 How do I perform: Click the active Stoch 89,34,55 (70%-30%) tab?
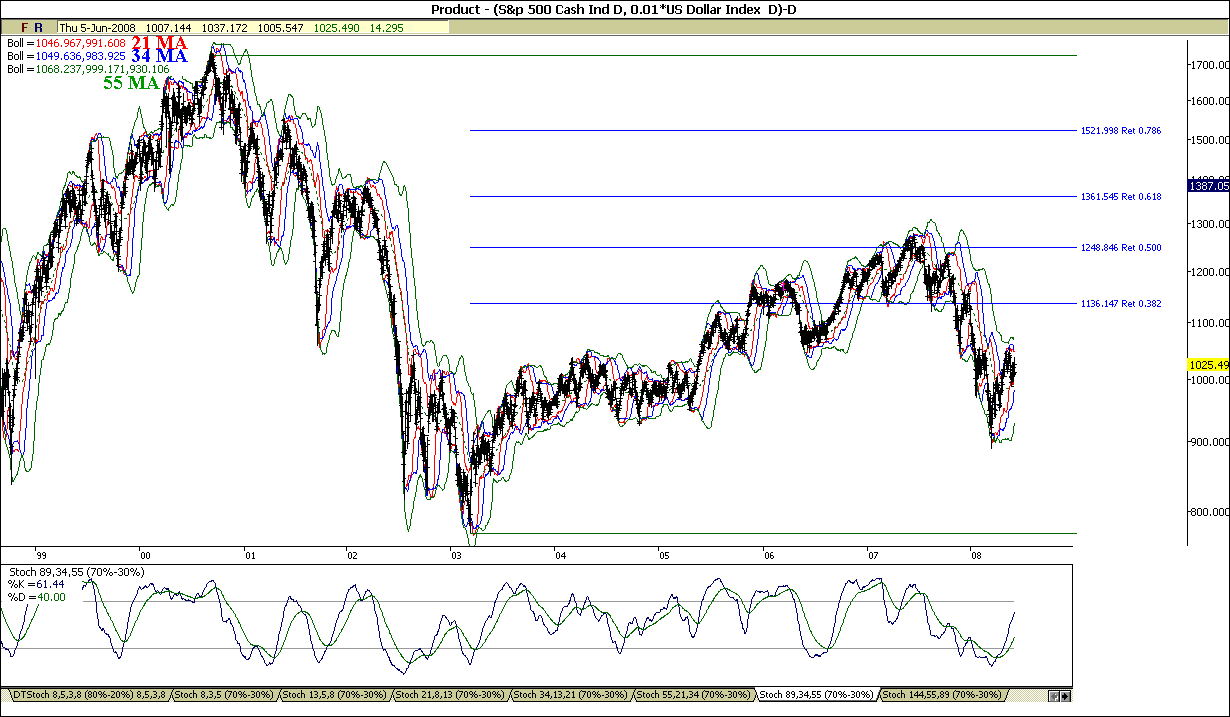click(815, 694)
